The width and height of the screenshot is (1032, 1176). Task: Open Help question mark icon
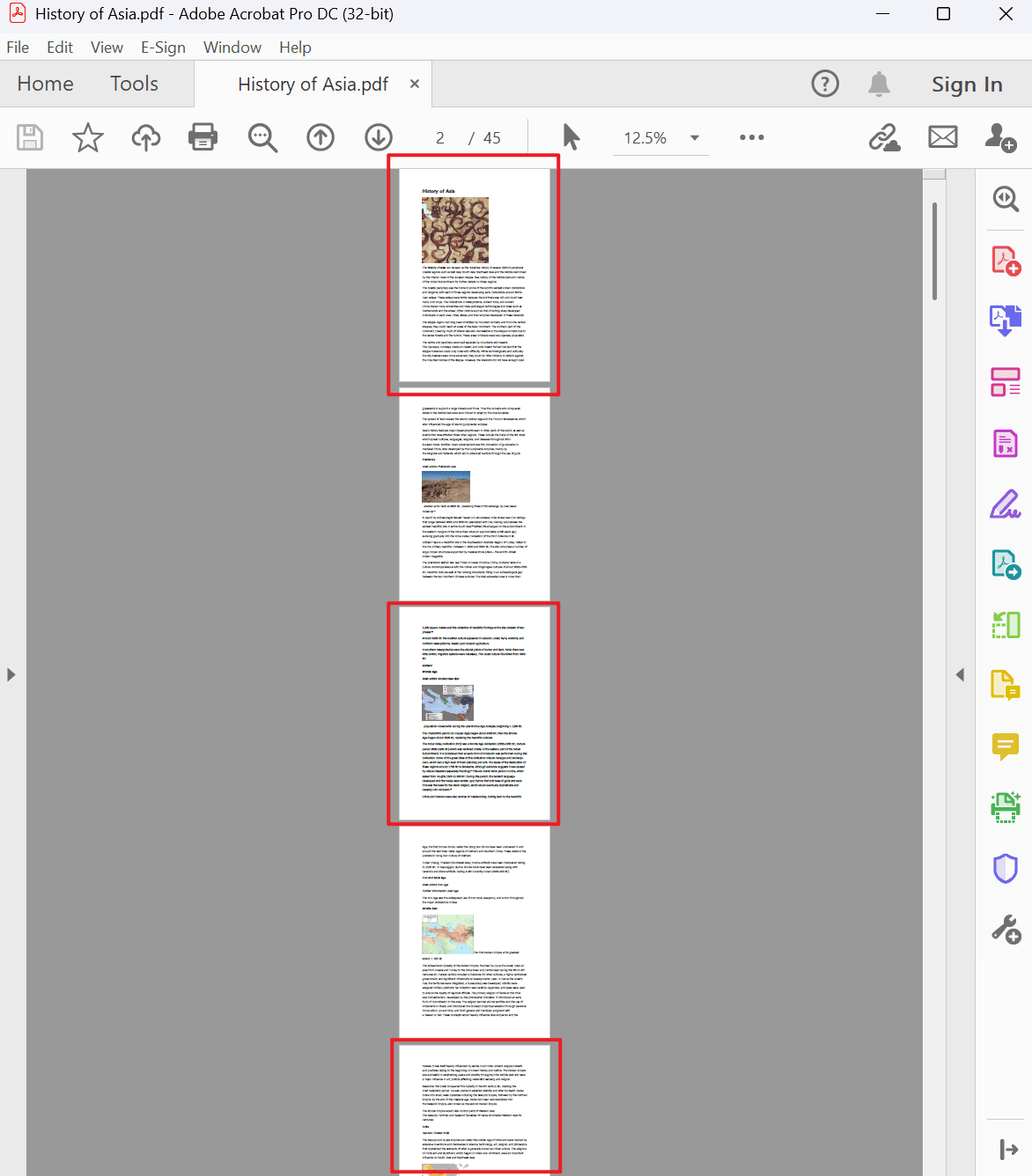[x=825, y=84]
